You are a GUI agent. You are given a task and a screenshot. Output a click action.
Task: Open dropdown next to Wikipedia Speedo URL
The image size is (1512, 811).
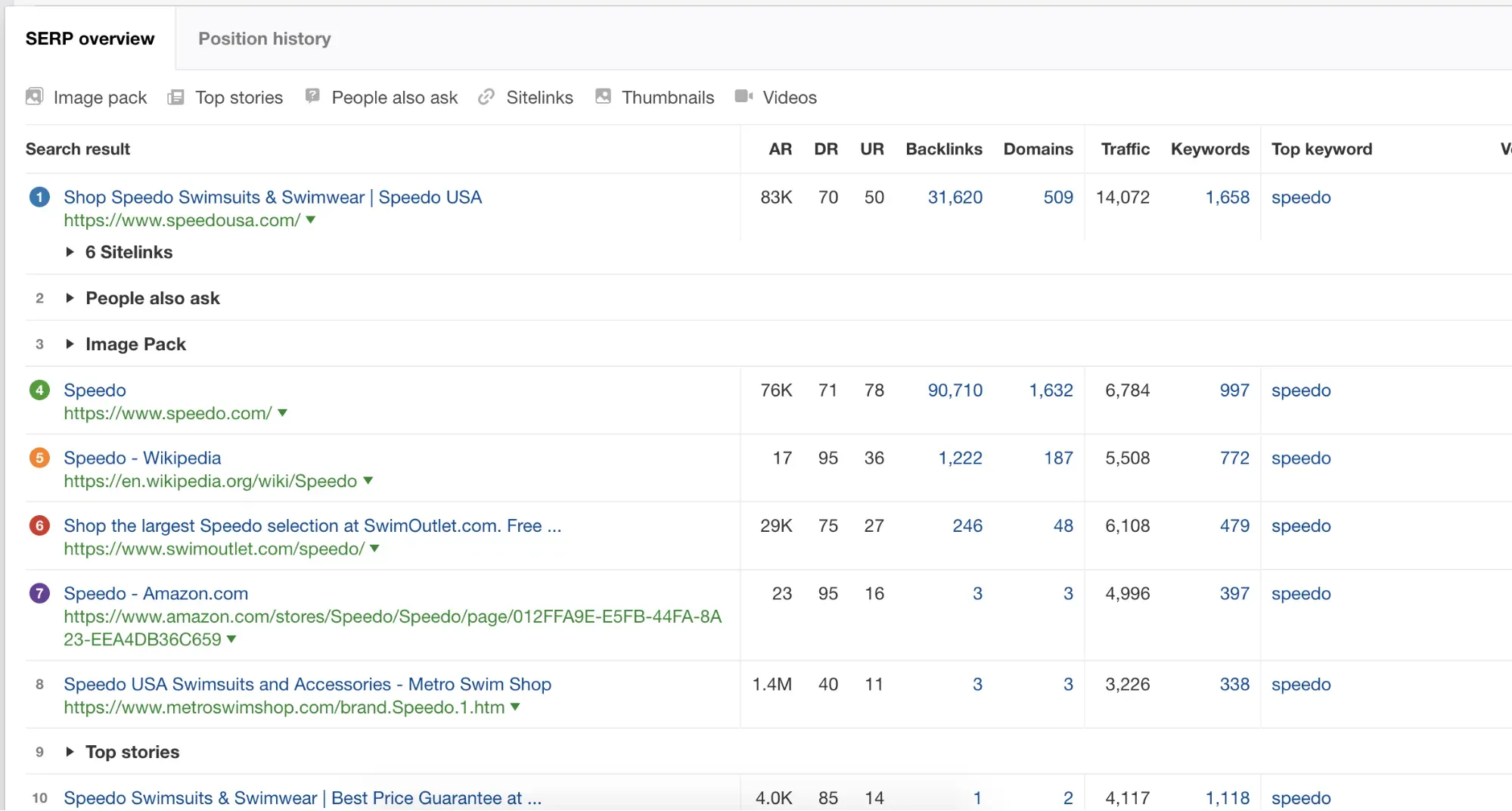[368, 481]
